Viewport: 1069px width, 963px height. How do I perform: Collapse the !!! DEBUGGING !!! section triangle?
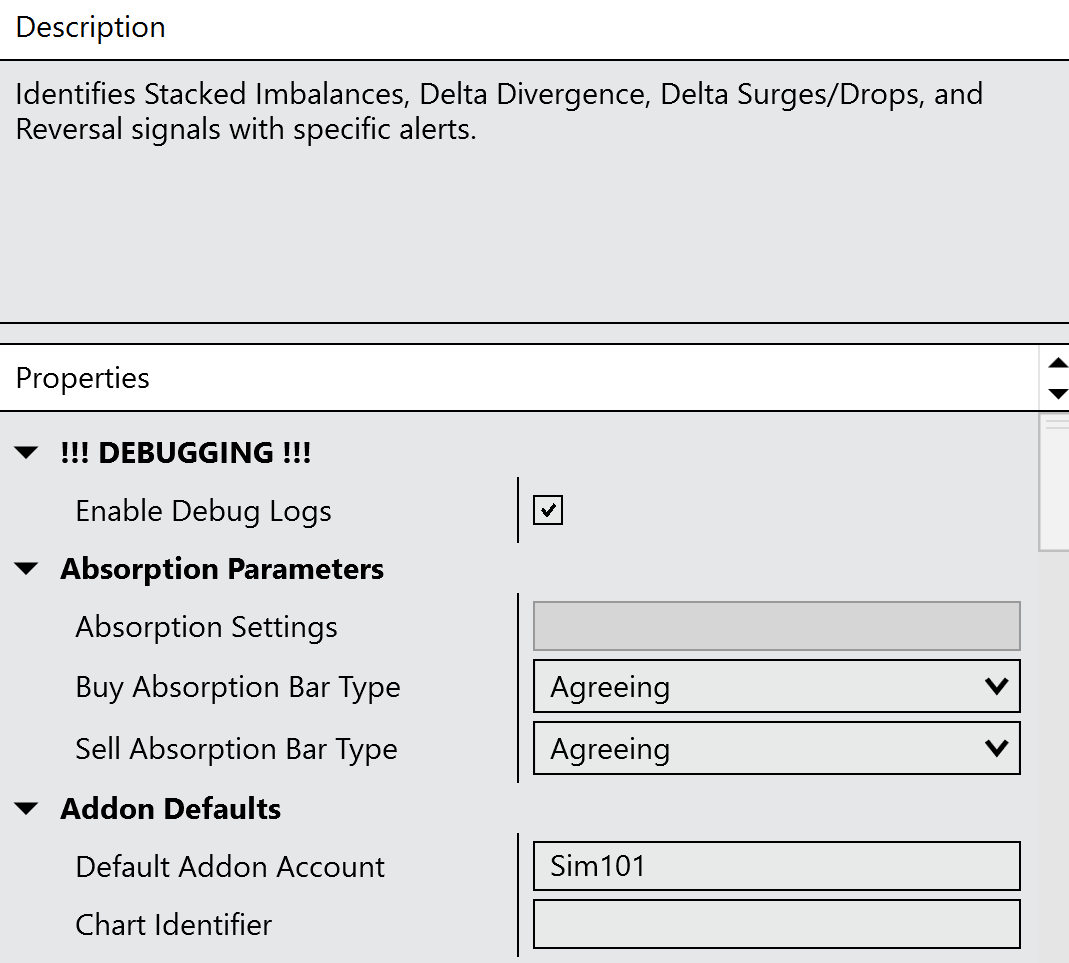click(28, 454)
